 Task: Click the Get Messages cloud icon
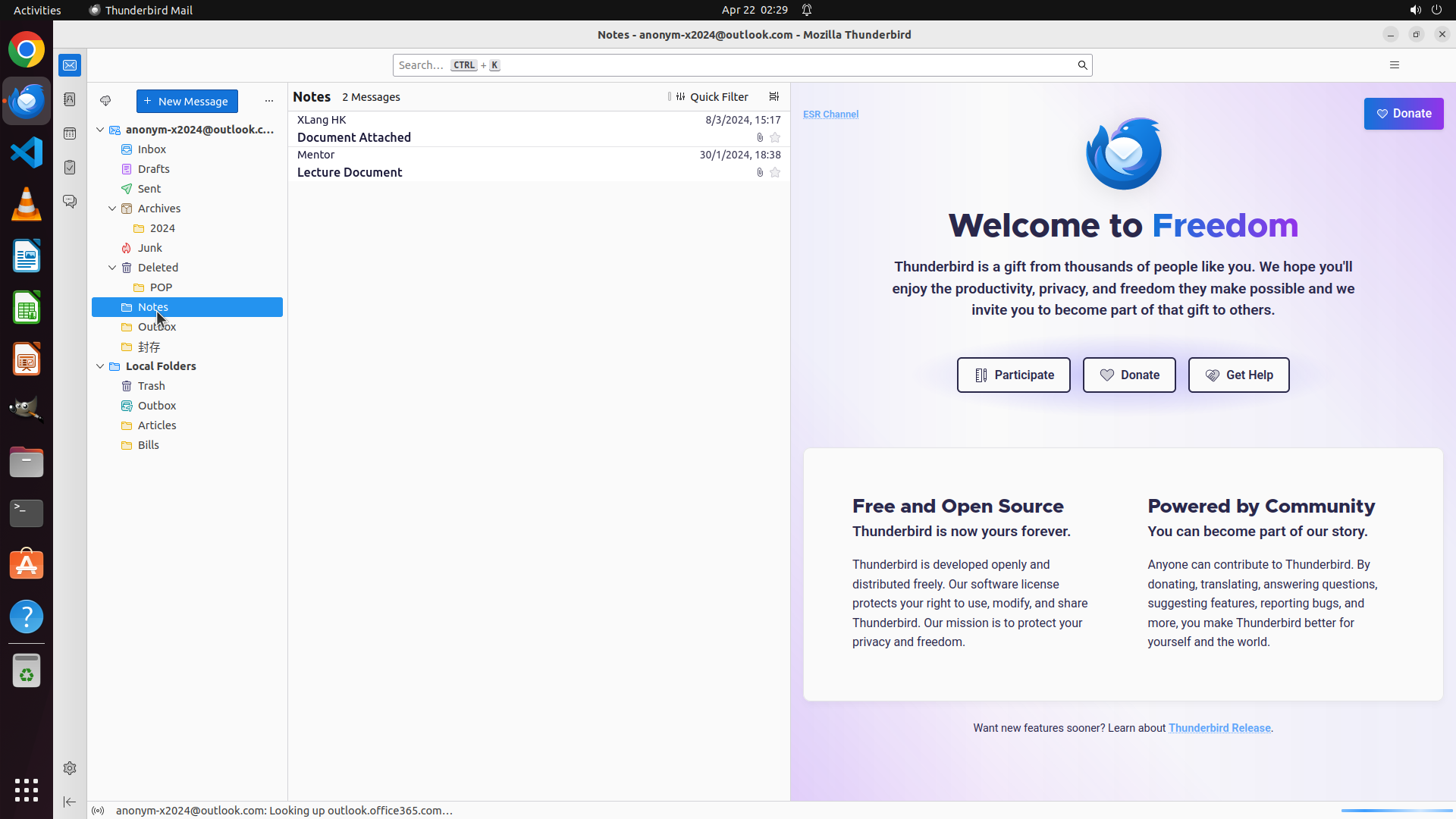tap(105, 101)
